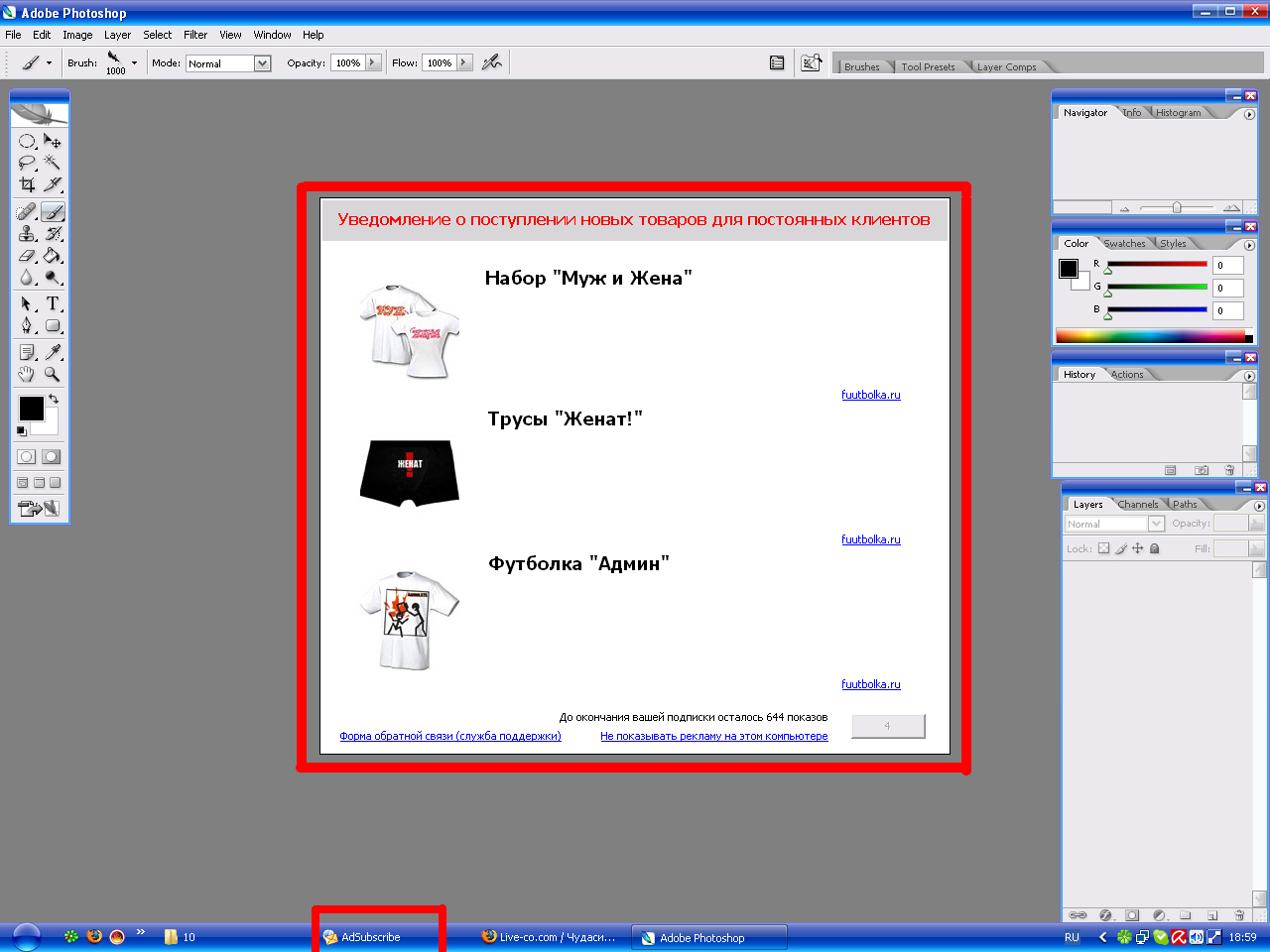Click 'Не показывать рекламу на этом компьютере' link

pyautogui.click(x=713, y=736)
